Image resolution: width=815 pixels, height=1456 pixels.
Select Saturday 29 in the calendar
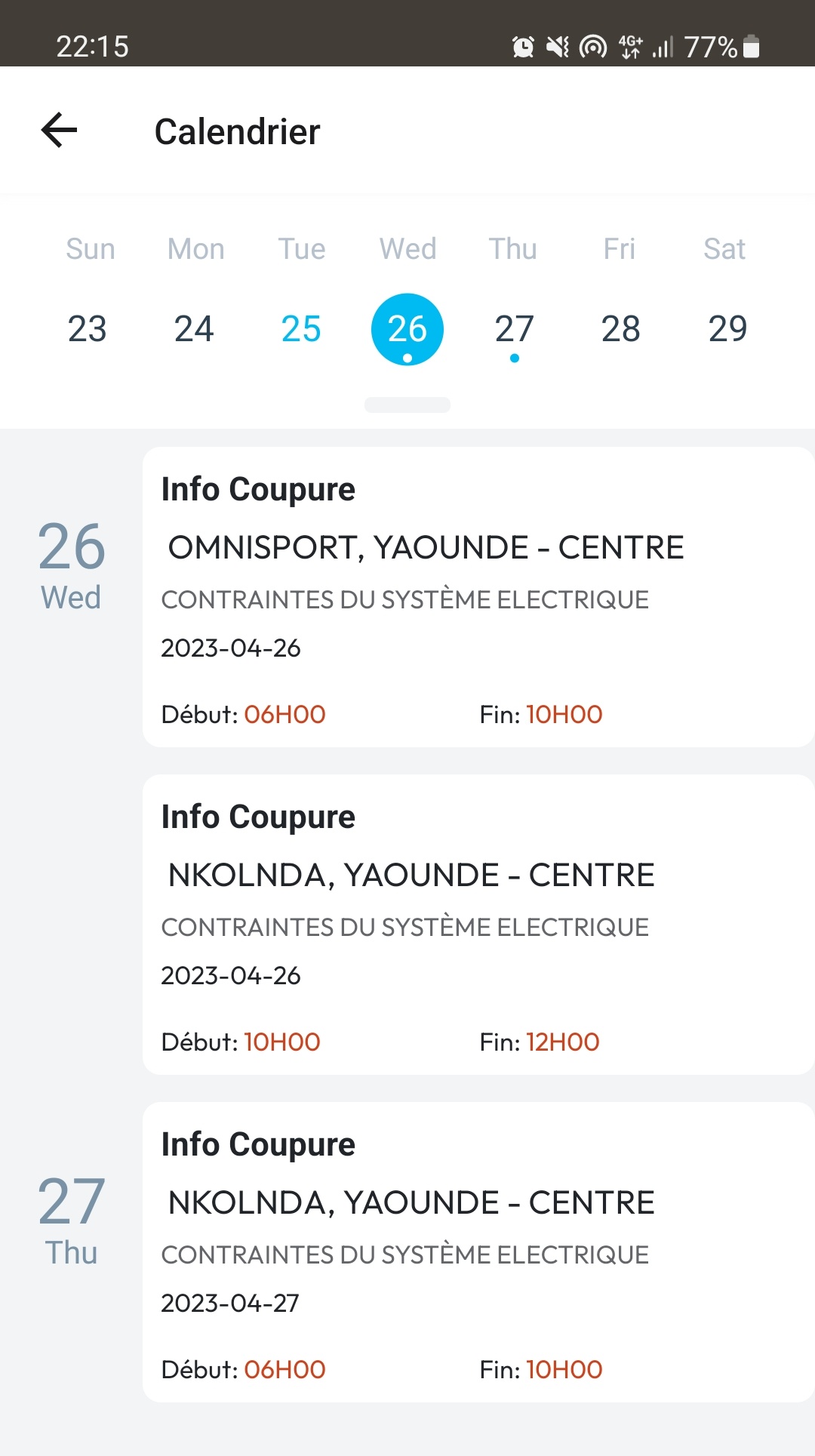point(727,329)
